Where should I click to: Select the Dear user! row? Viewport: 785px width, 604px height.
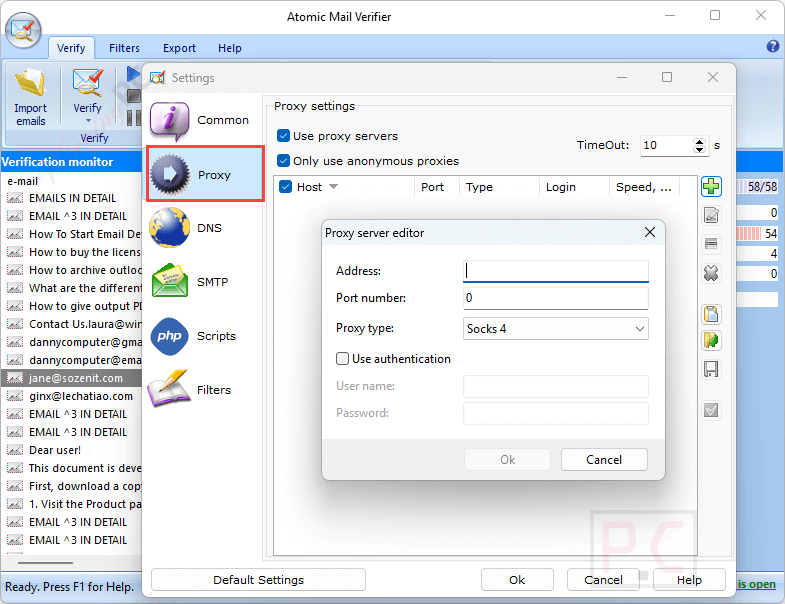(71, 450)
